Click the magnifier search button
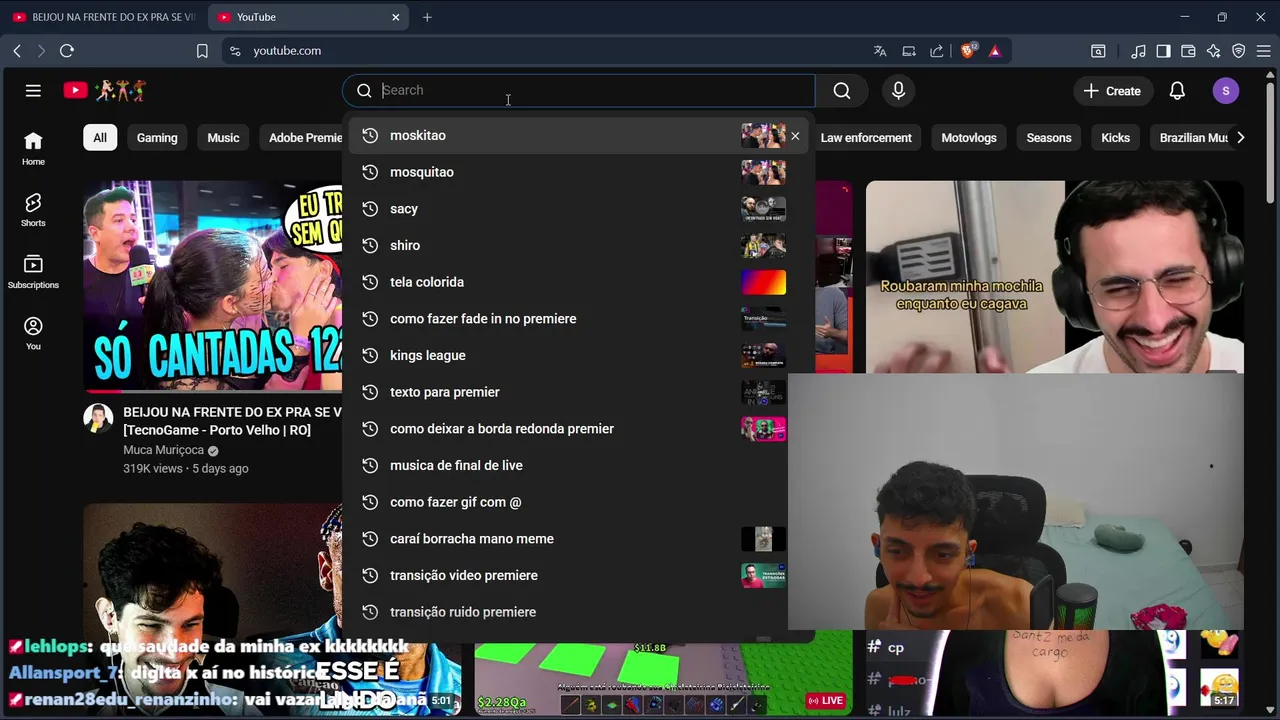Screen dimensions: 1280x720 click(842, 91)
